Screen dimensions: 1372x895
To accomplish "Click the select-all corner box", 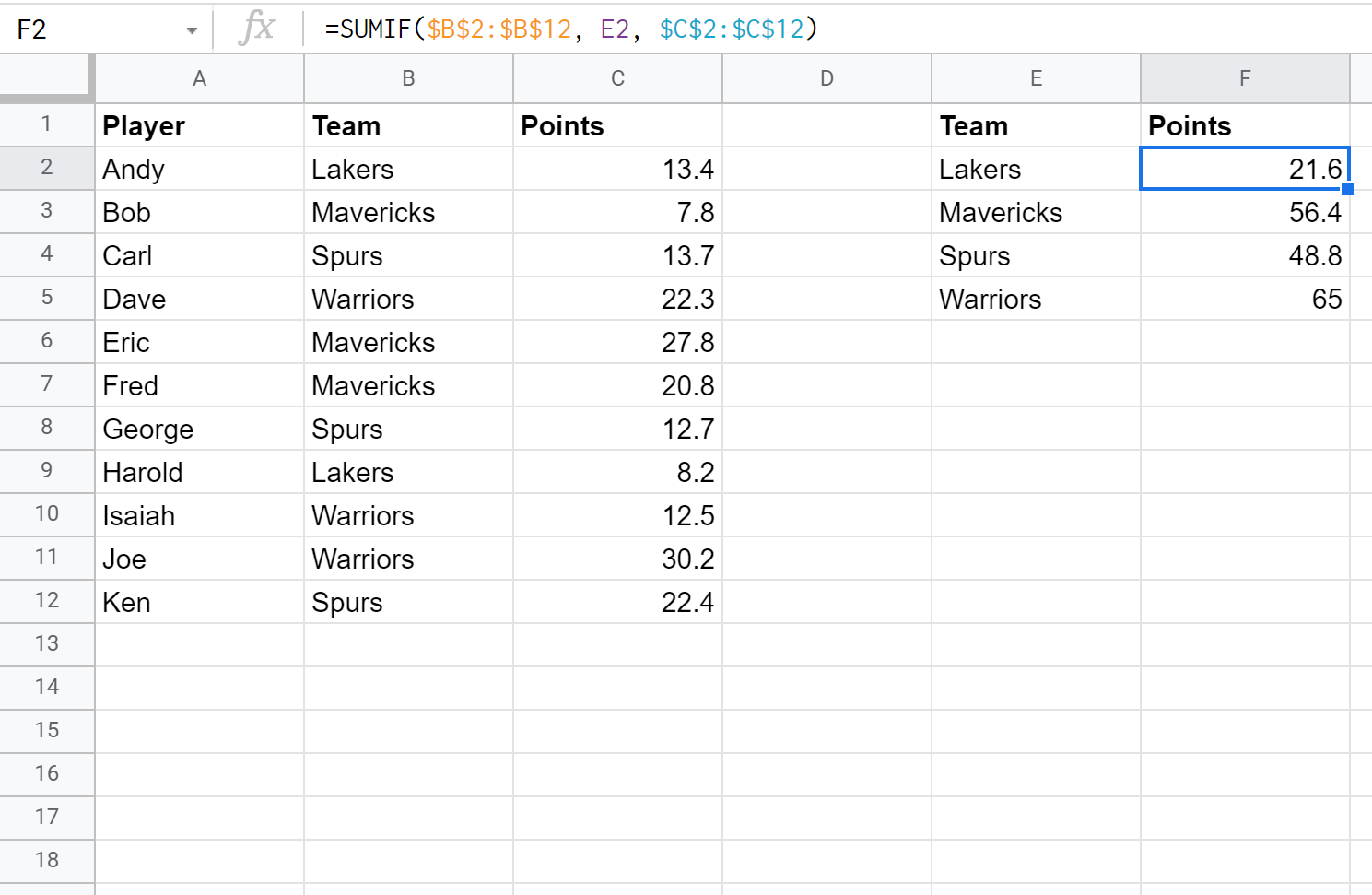I will click(46, 77).
